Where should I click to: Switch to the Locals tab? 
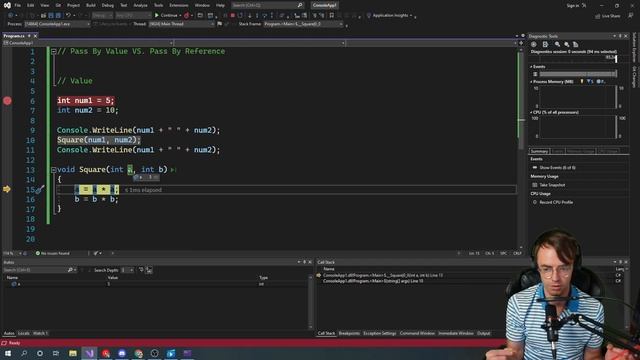coord(23,333)
